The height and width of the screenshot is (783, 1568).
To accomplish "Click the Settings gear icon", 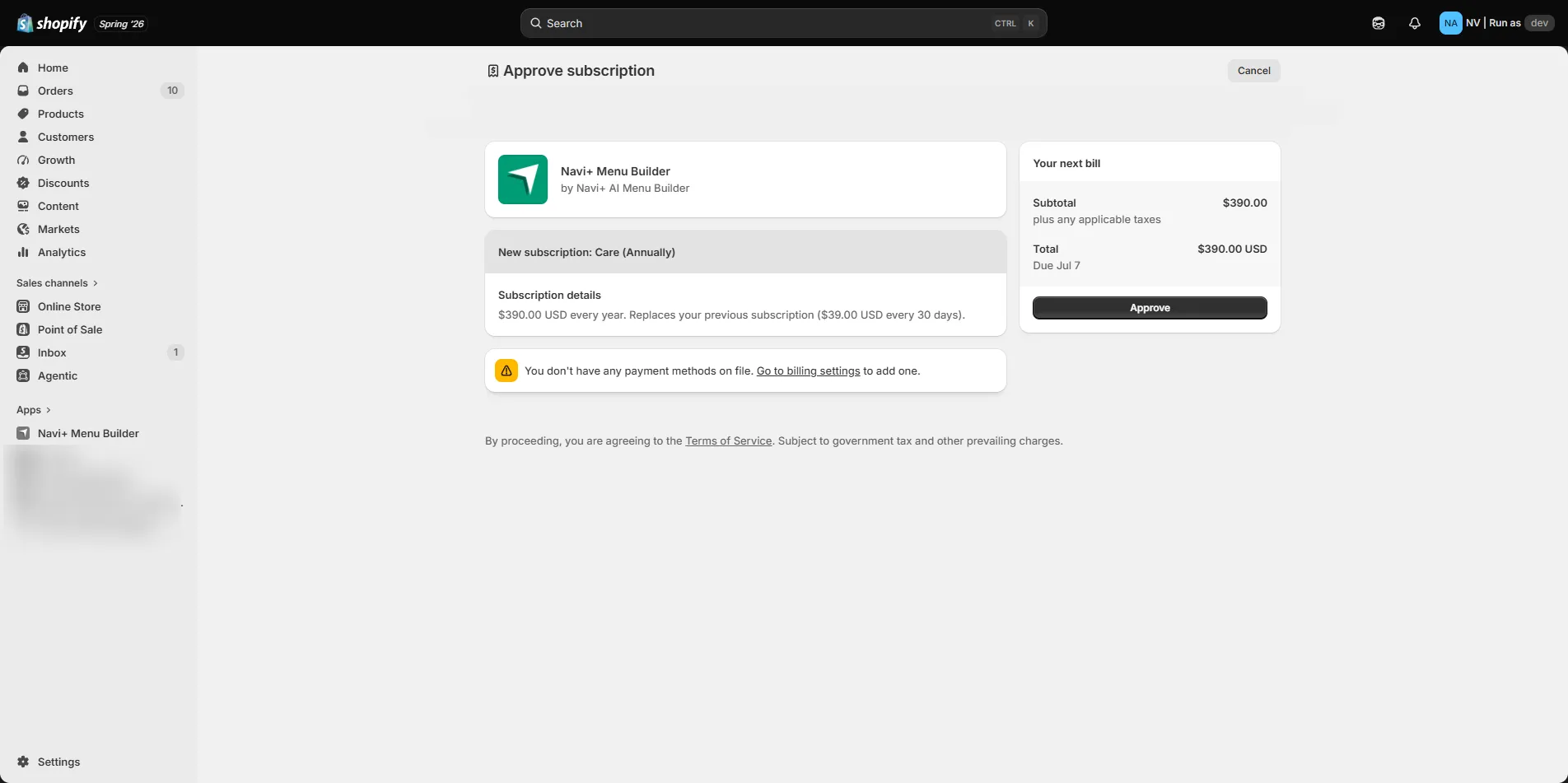I will 23,762.
